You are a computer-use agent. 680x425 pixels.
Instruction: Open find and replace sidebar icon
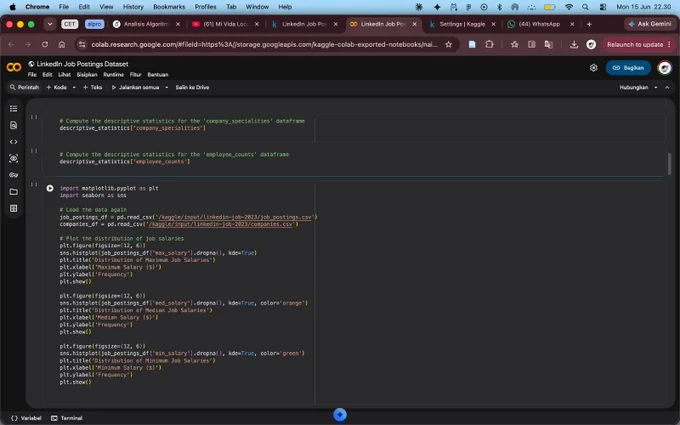coord(13,125)
